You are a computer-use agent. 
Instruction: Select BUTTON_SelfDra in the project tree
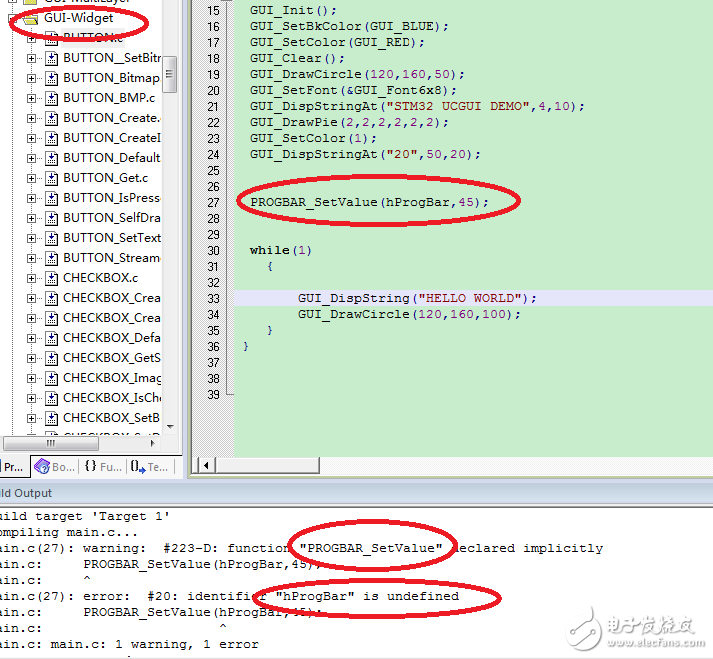tap(112, 218)
